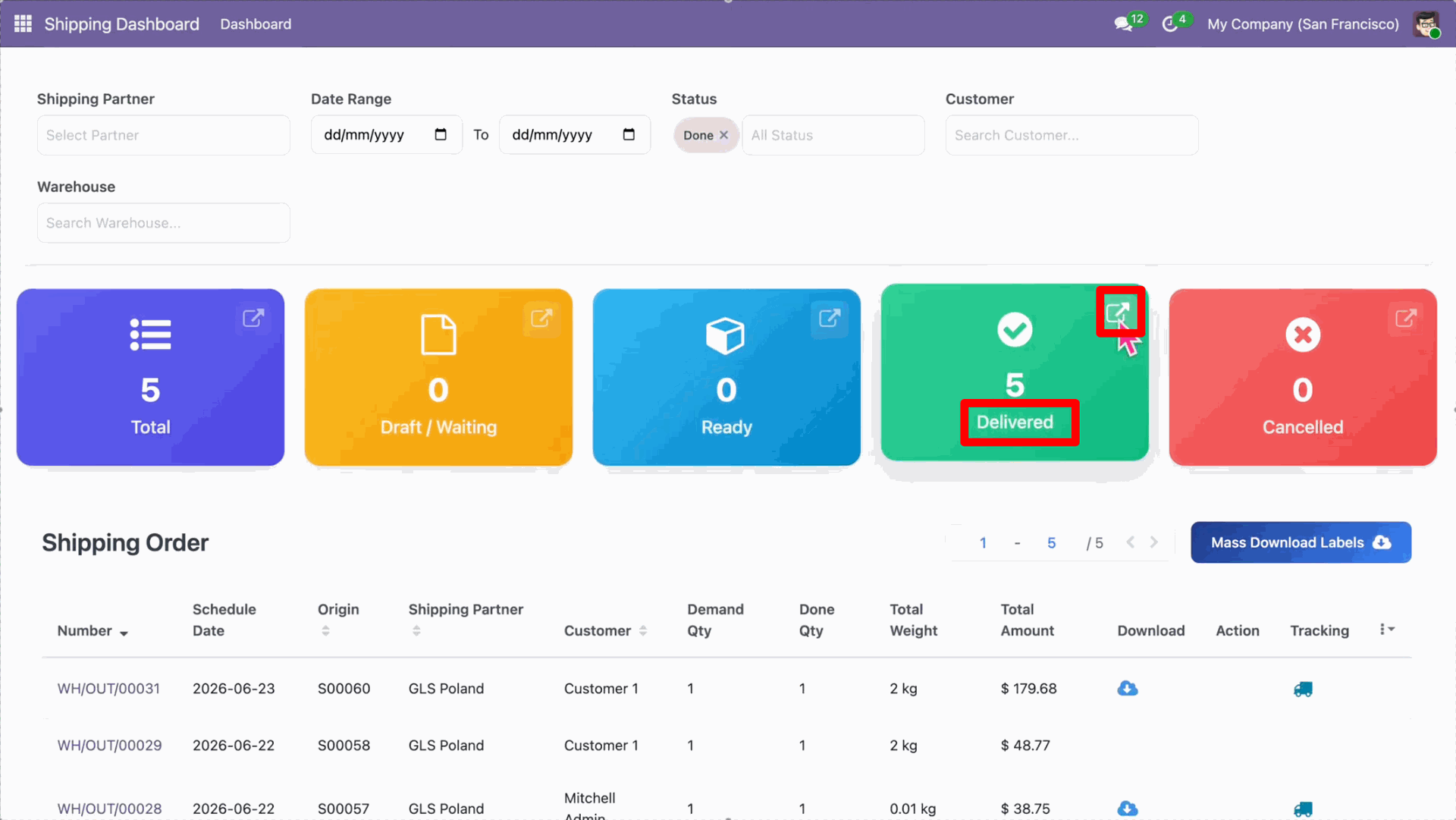The width and height of the screenshot is (1456, 820).
Task: Click the end date dd/mm/yyyy field
Action: pos(574,135)
